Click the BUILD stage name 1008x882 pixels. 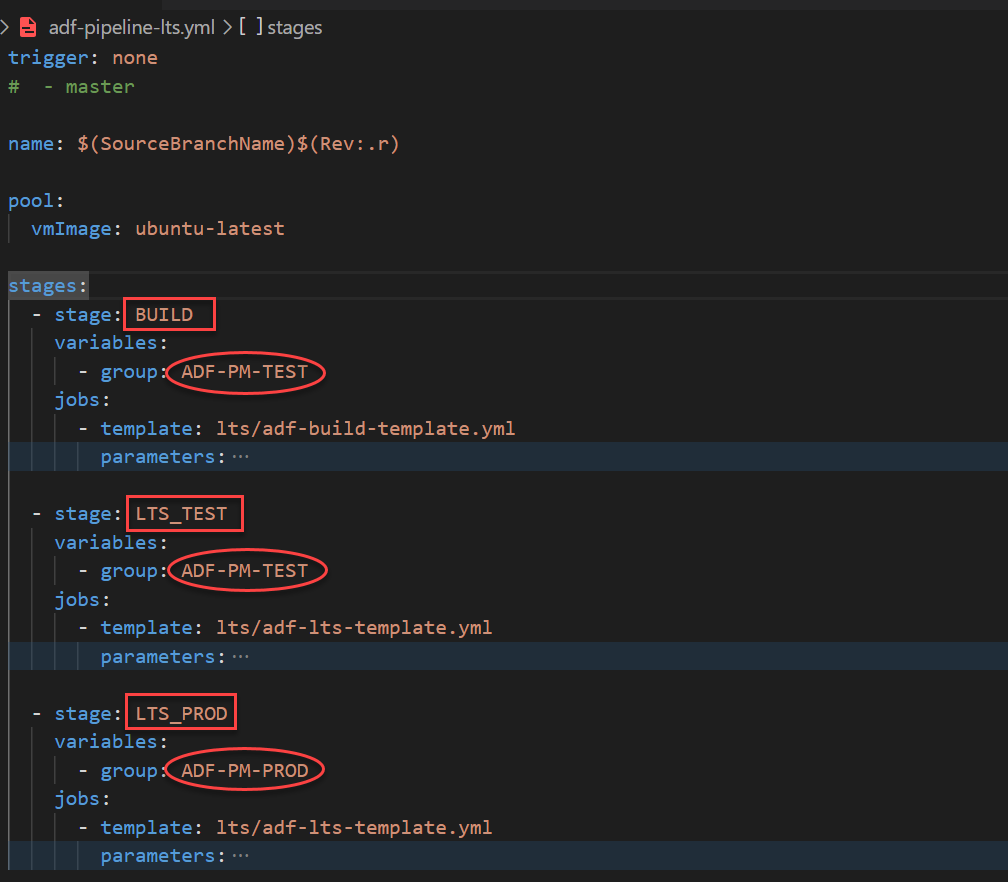pos(164,315)
